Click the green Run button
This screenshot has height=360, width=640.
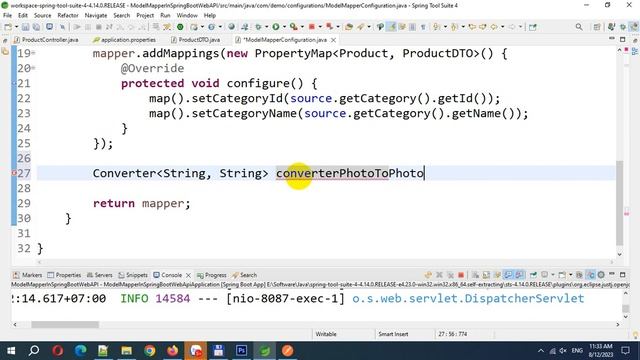coord(276,27)
